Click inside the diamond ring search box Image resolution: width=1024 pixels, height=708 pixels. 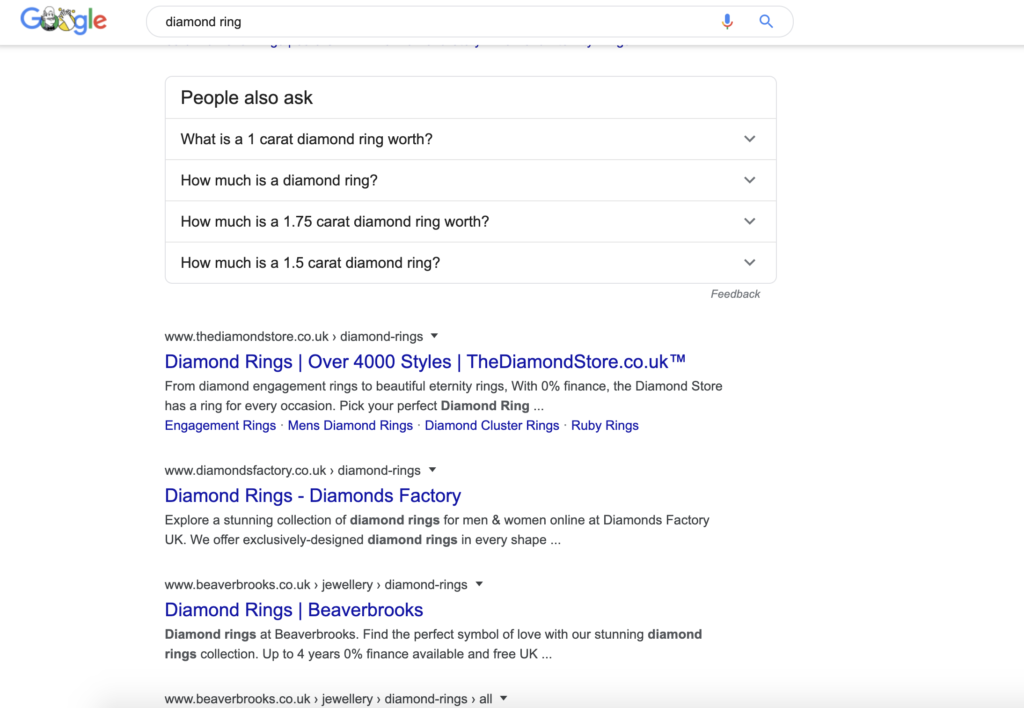(x=431, y=22)
